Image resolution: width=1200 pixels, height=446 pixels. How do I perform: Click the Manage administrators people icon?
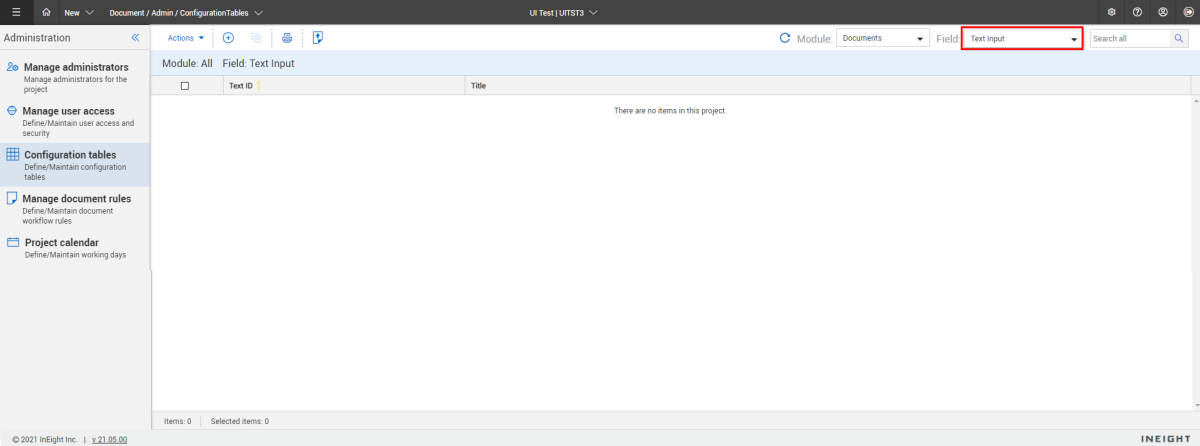[13, 67]
